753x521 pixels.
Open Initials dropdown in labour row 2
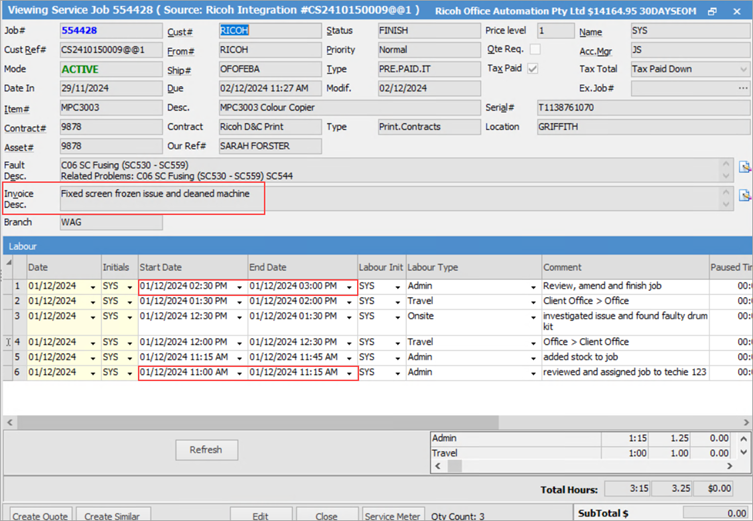click(x=129, y=301)
